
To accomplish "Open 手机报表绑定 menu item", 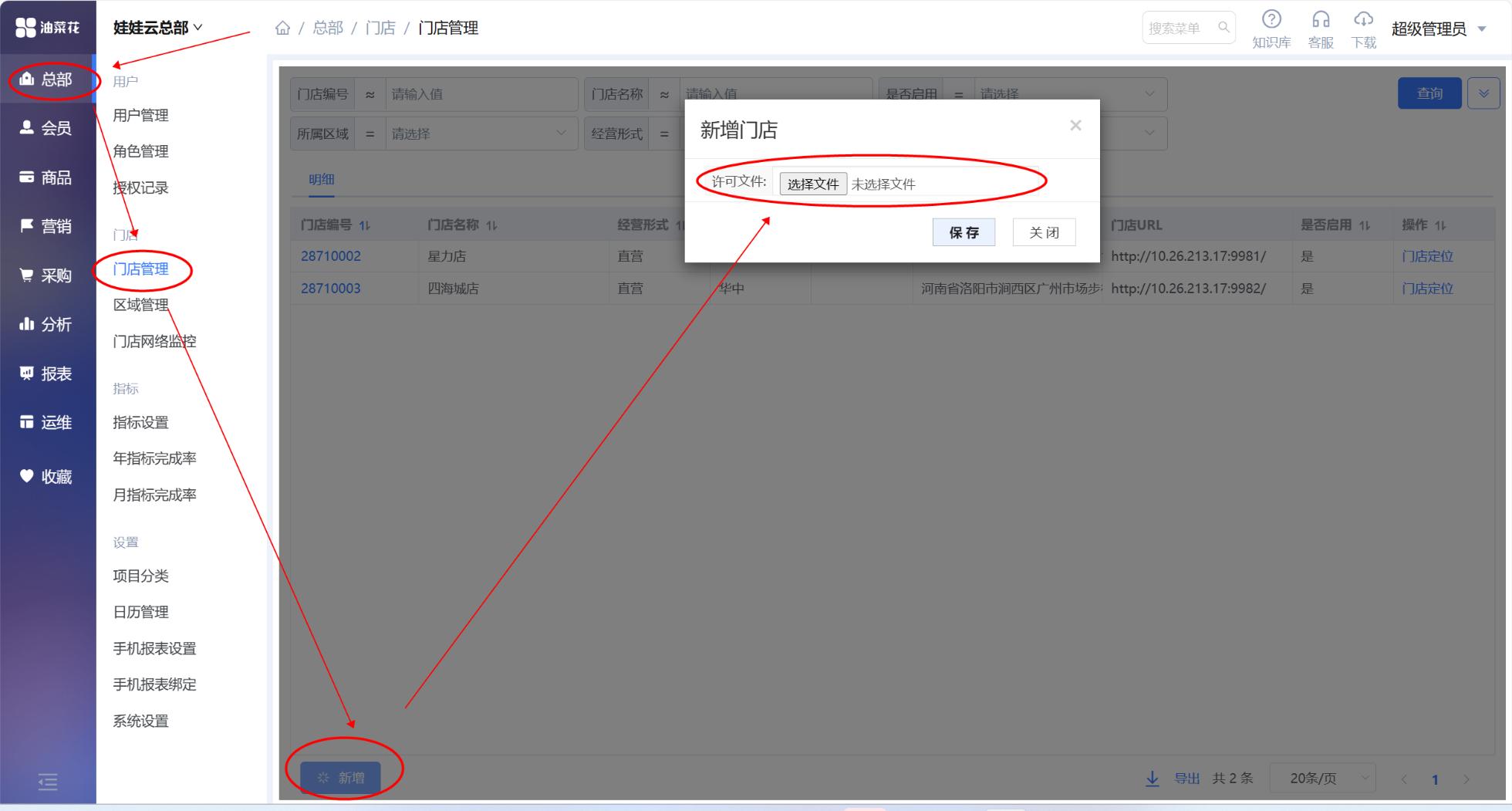I will coord(154,684).
